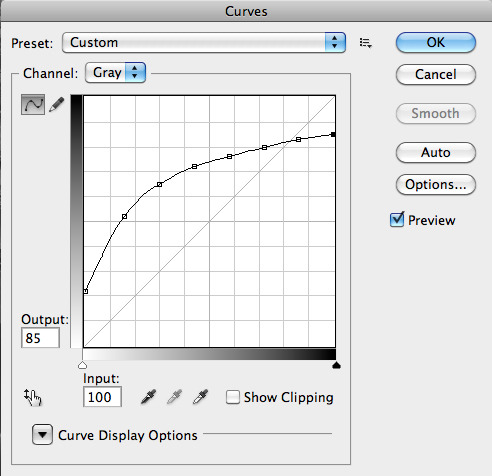
Task: Cancel the Curves dialog
Action: click(436, 74)
